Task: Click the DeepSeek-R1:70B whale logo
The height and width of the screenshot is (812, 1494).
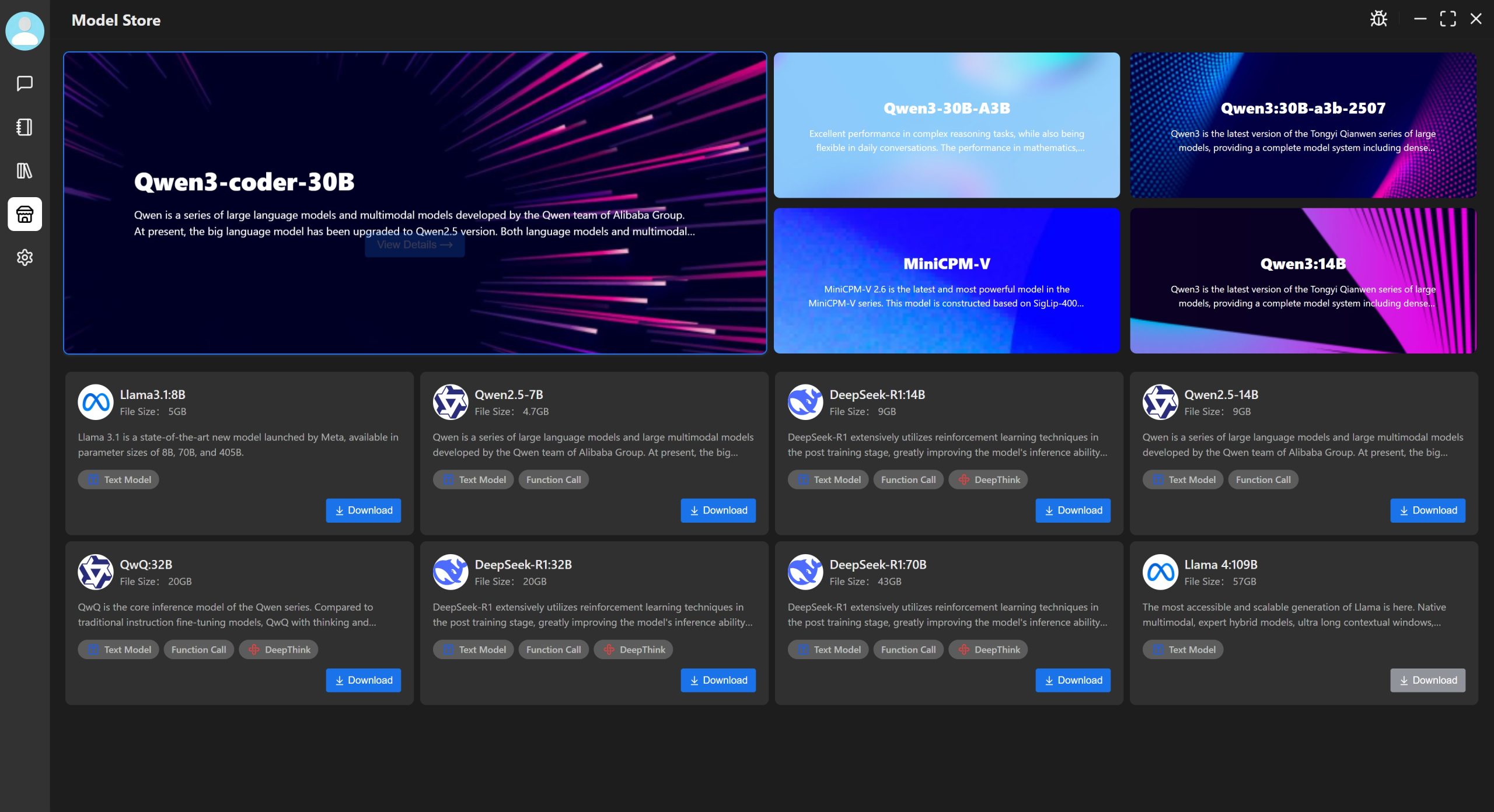Action: click(x=805, y=572)
